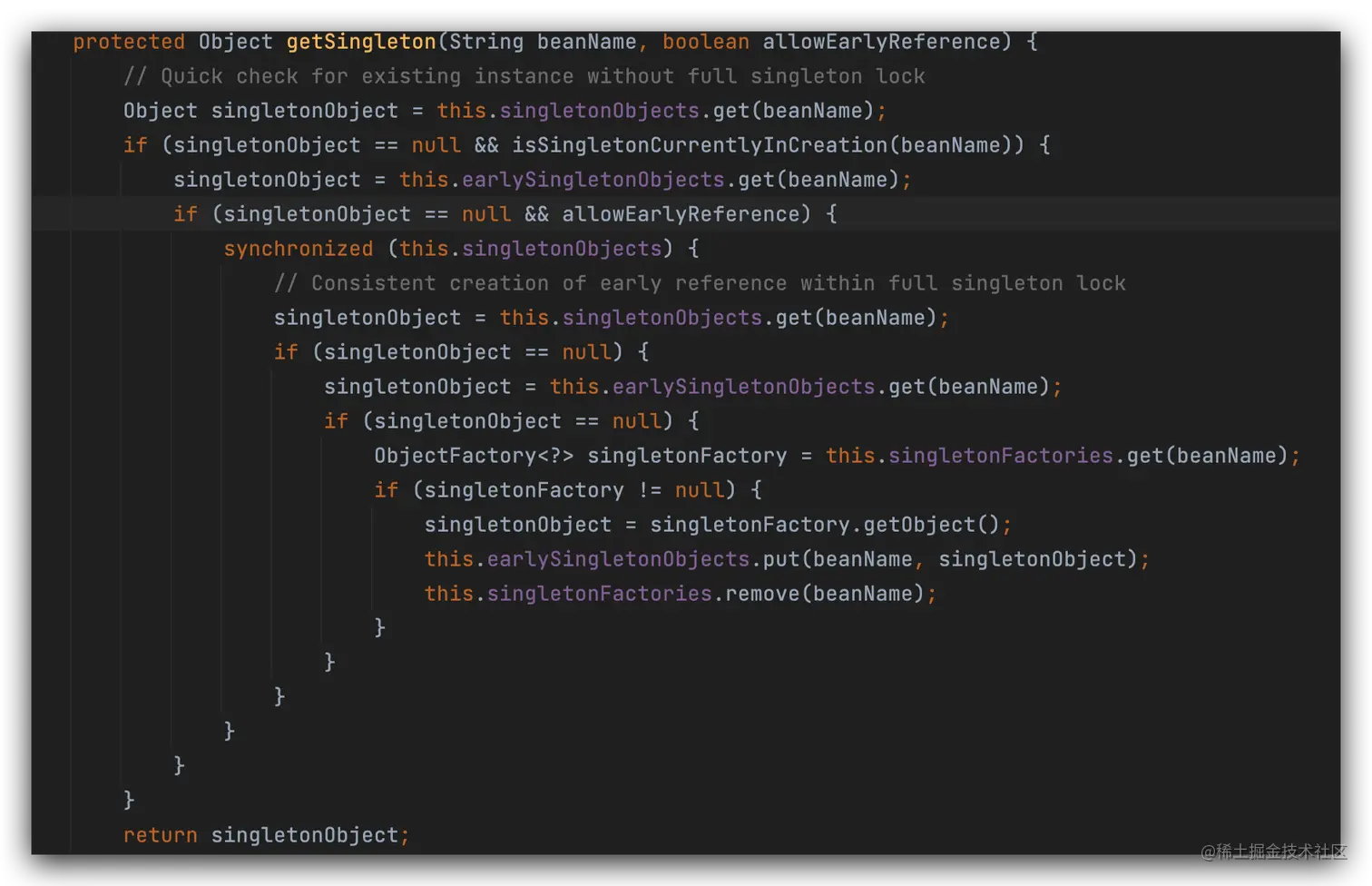1372x886 pixels.
Task: Click 'earlySingletonObjects.put' statement
Action: coord(787,559)
